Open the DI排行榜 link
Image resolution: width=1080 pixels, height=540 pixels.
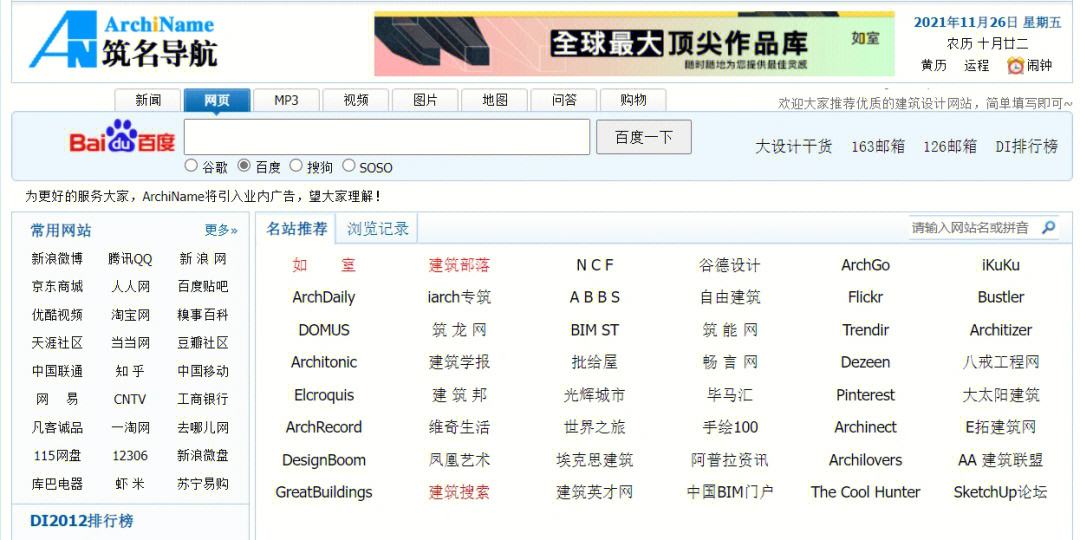(x=1027, y=146)
